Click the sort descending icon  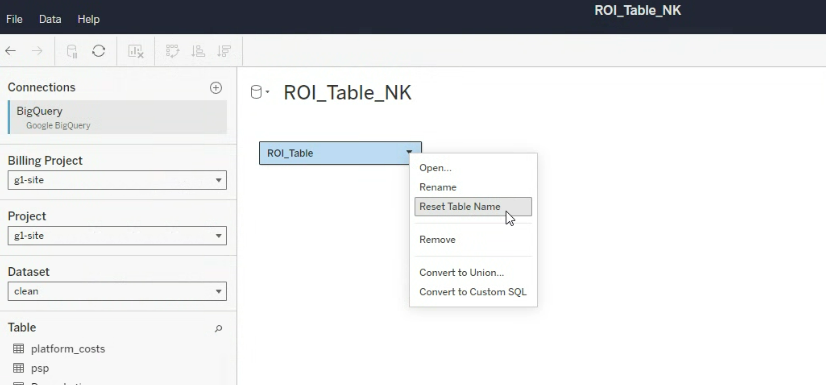click(x=224, y=51)
